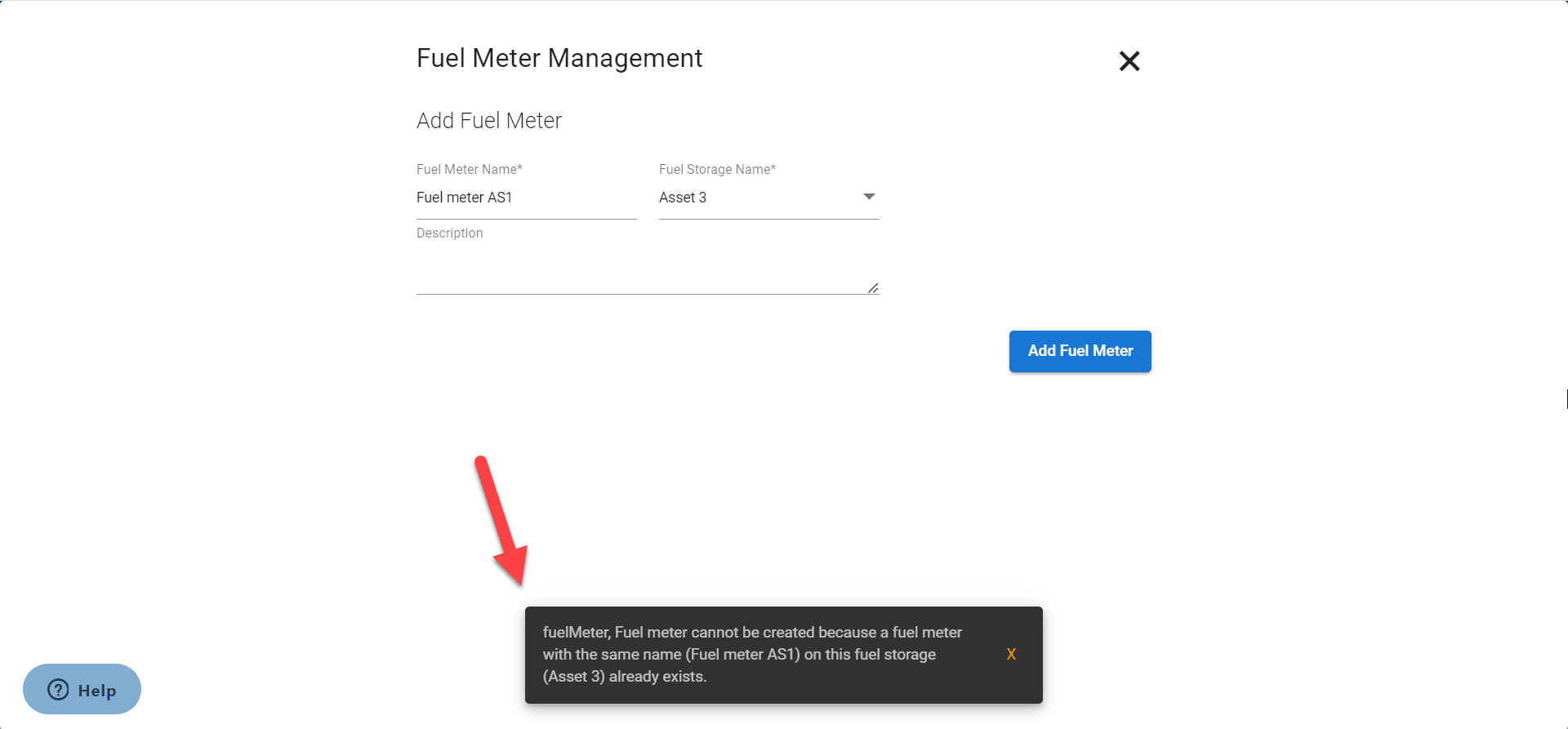Click the Add Fuel Meter button
Screen dimensions: 1568x729
(1080, 351)
